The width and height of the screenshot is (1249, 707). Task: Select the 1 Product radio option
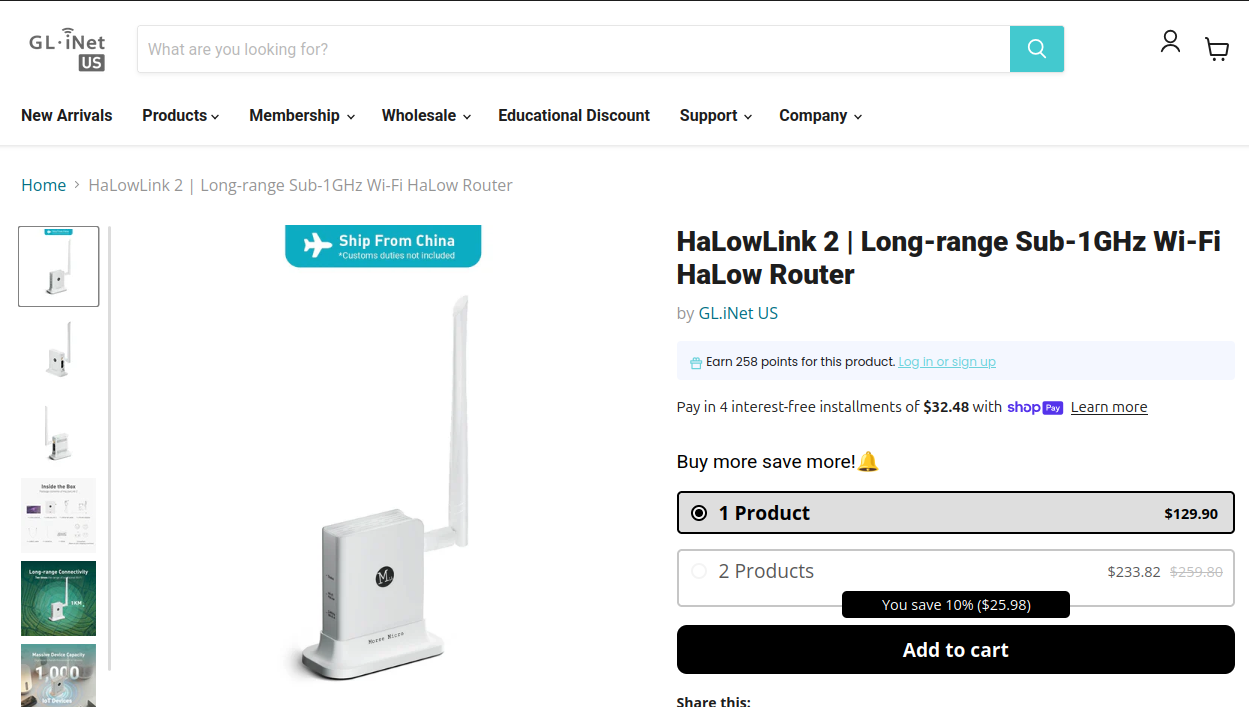(x=699, y=513)
